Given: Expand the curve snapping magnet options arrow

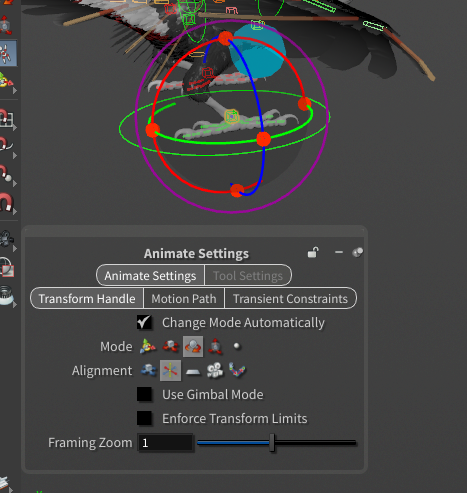Looking at the screenshot, I should pyautogui.click(x=15, y=156).
